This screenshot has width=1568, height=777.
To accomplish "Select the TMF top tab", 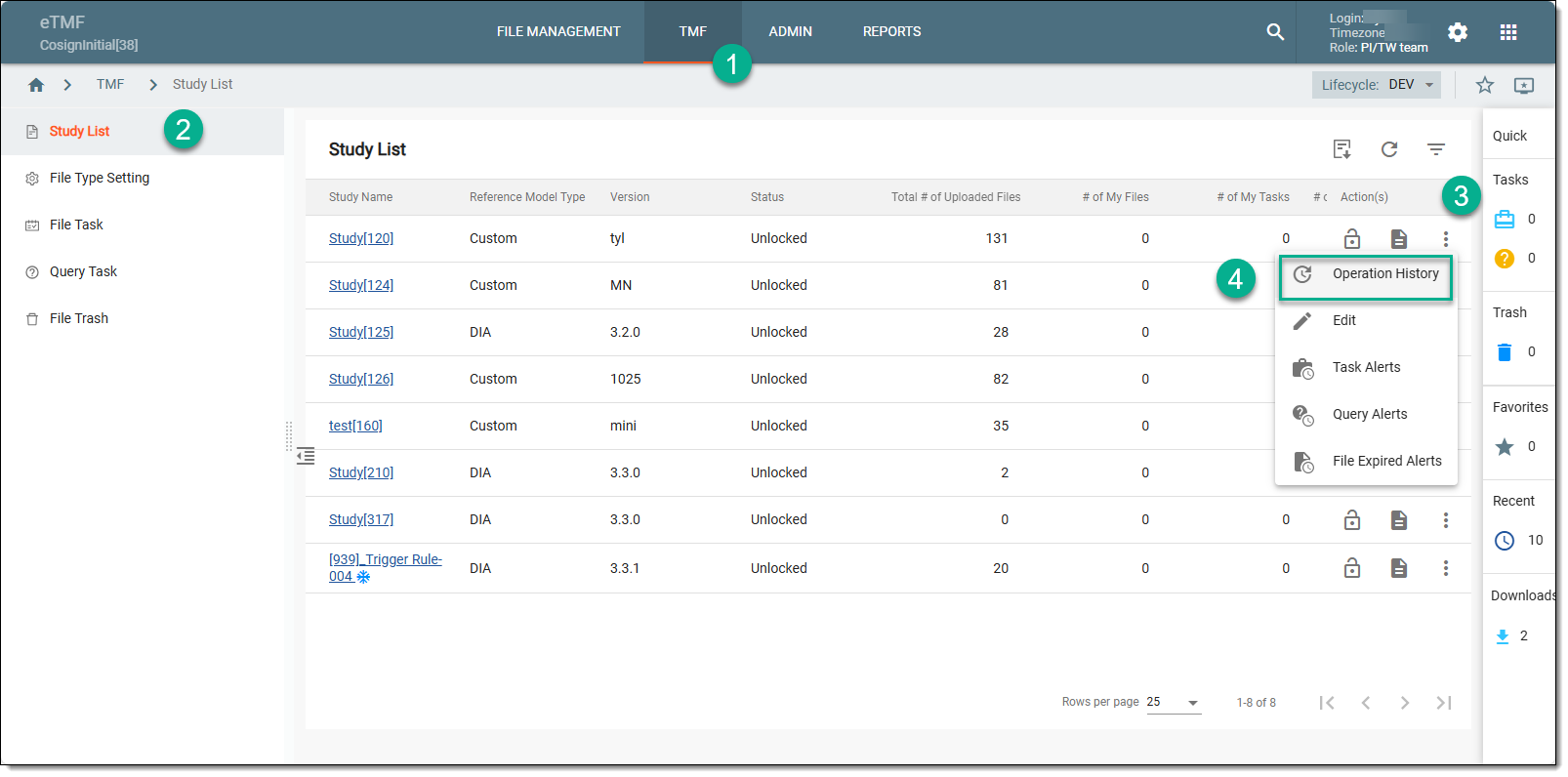I will point(693,31).
